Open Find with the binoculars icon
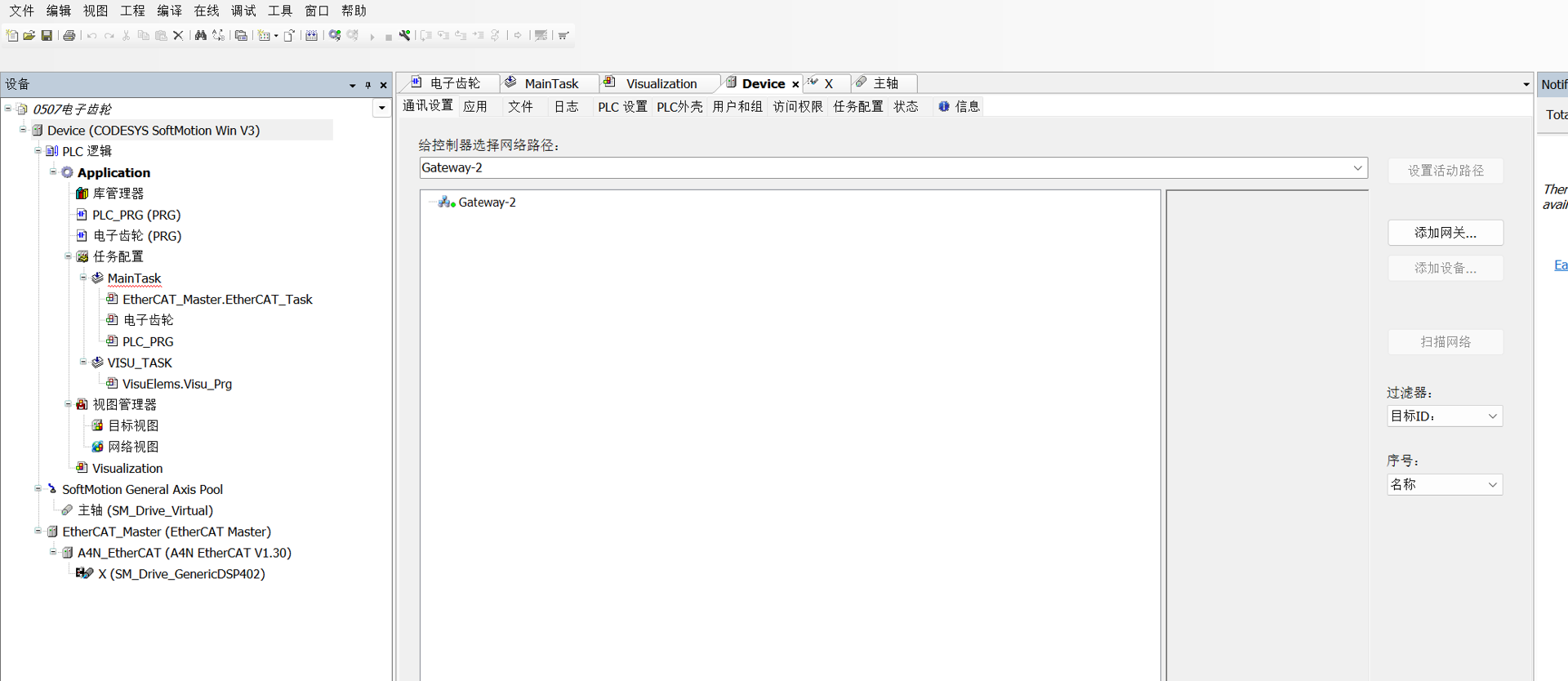The width and height of the screenshot is (1568, 681). [200, 35]
